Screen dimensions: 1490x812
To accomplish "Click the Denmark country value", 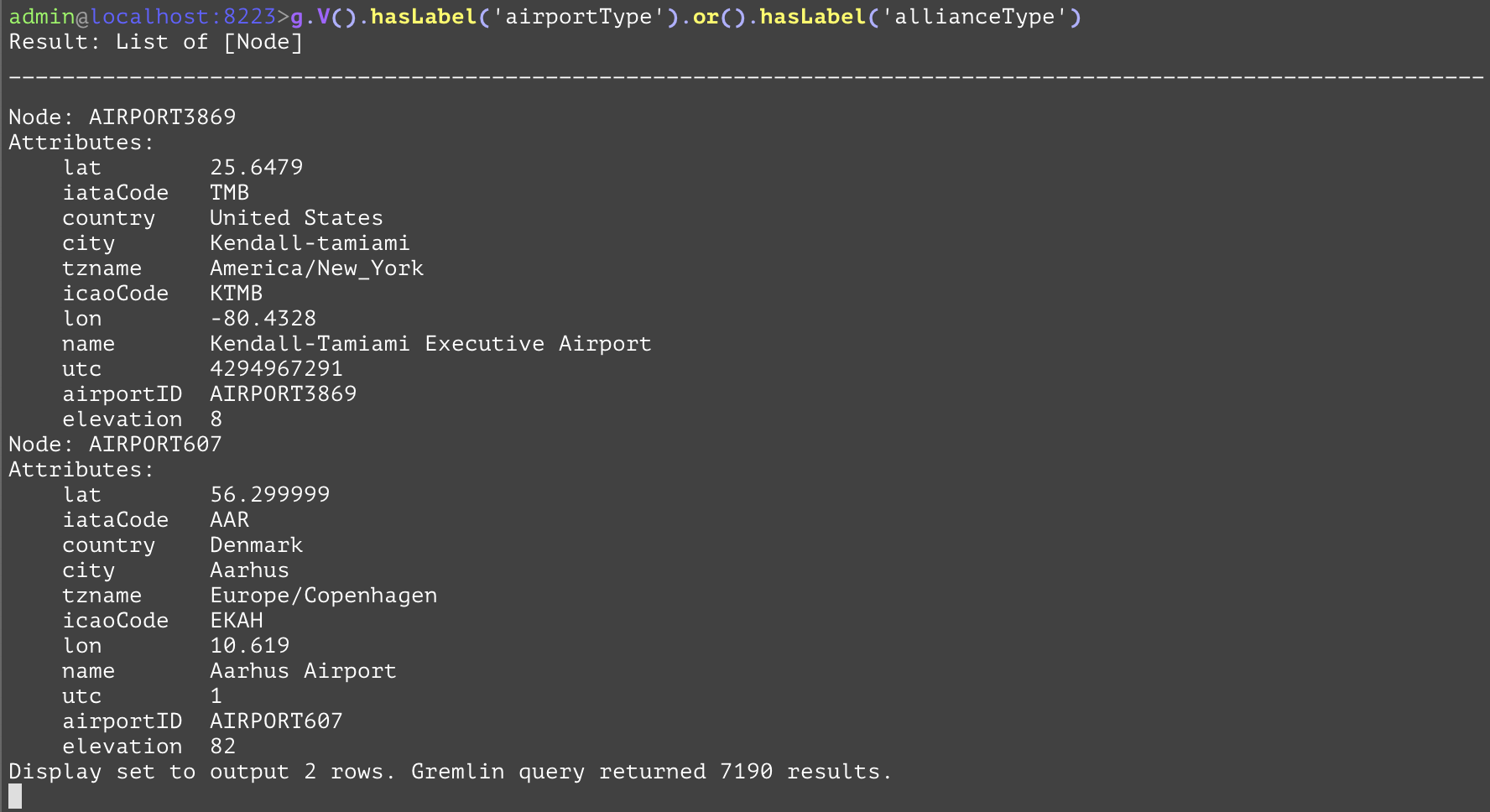I will [x=256, y=544].
